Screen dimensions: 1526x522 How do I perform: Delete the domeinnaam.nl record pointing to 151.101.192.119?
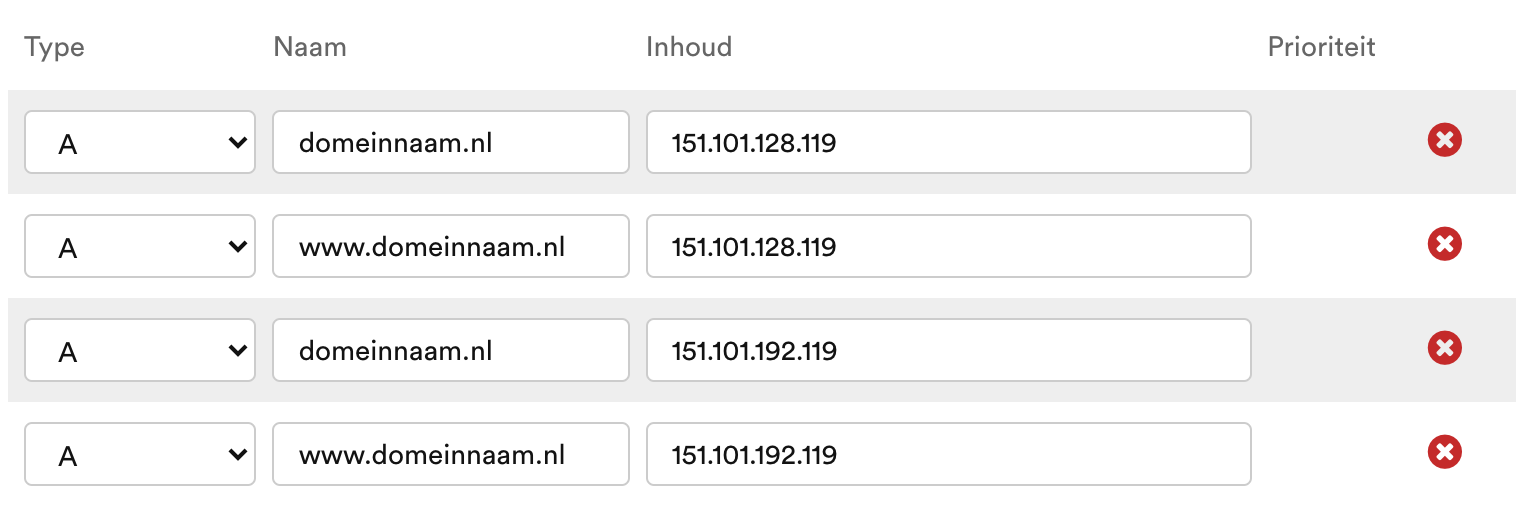tap(1444, 349)
